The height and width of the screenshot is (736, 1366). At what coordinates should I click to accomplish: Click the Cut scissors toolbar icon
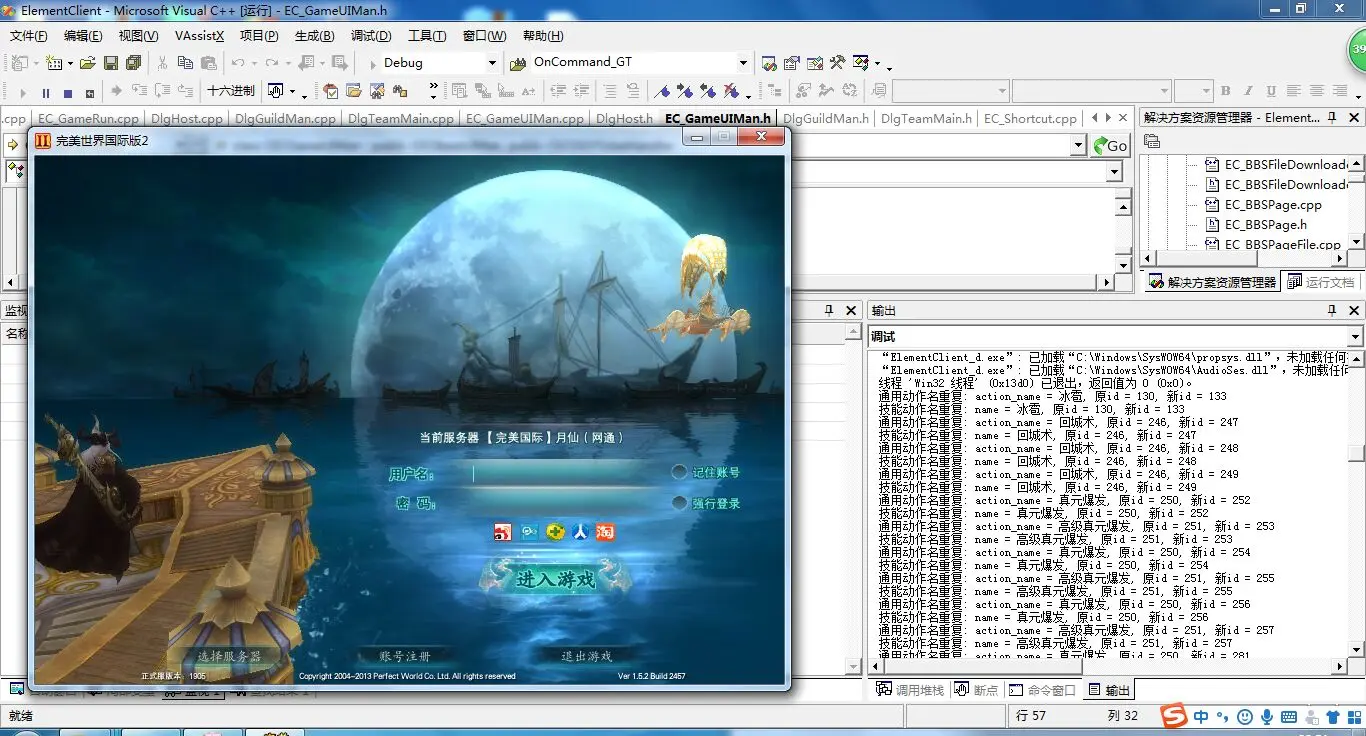162,63
